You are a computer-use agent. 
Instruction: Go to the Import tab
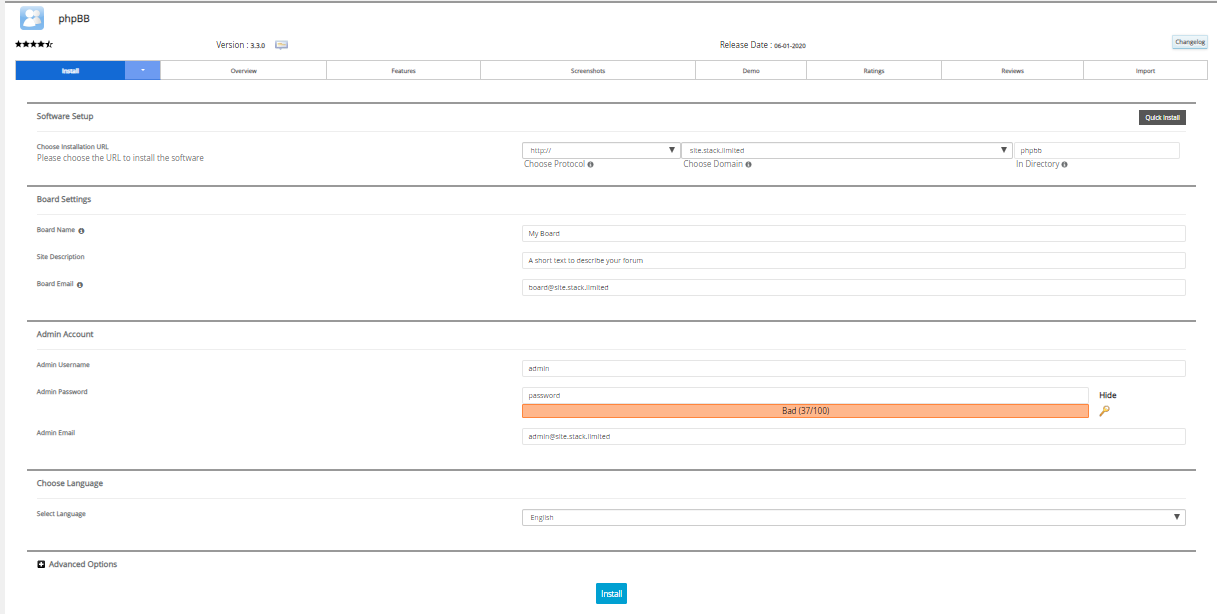pos(1145,70)
